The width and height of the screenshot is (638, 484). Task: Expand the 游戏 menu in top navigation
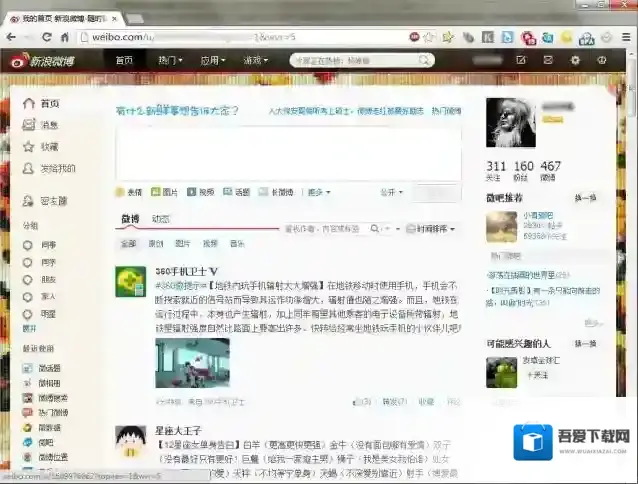click(x=256, y=60)
